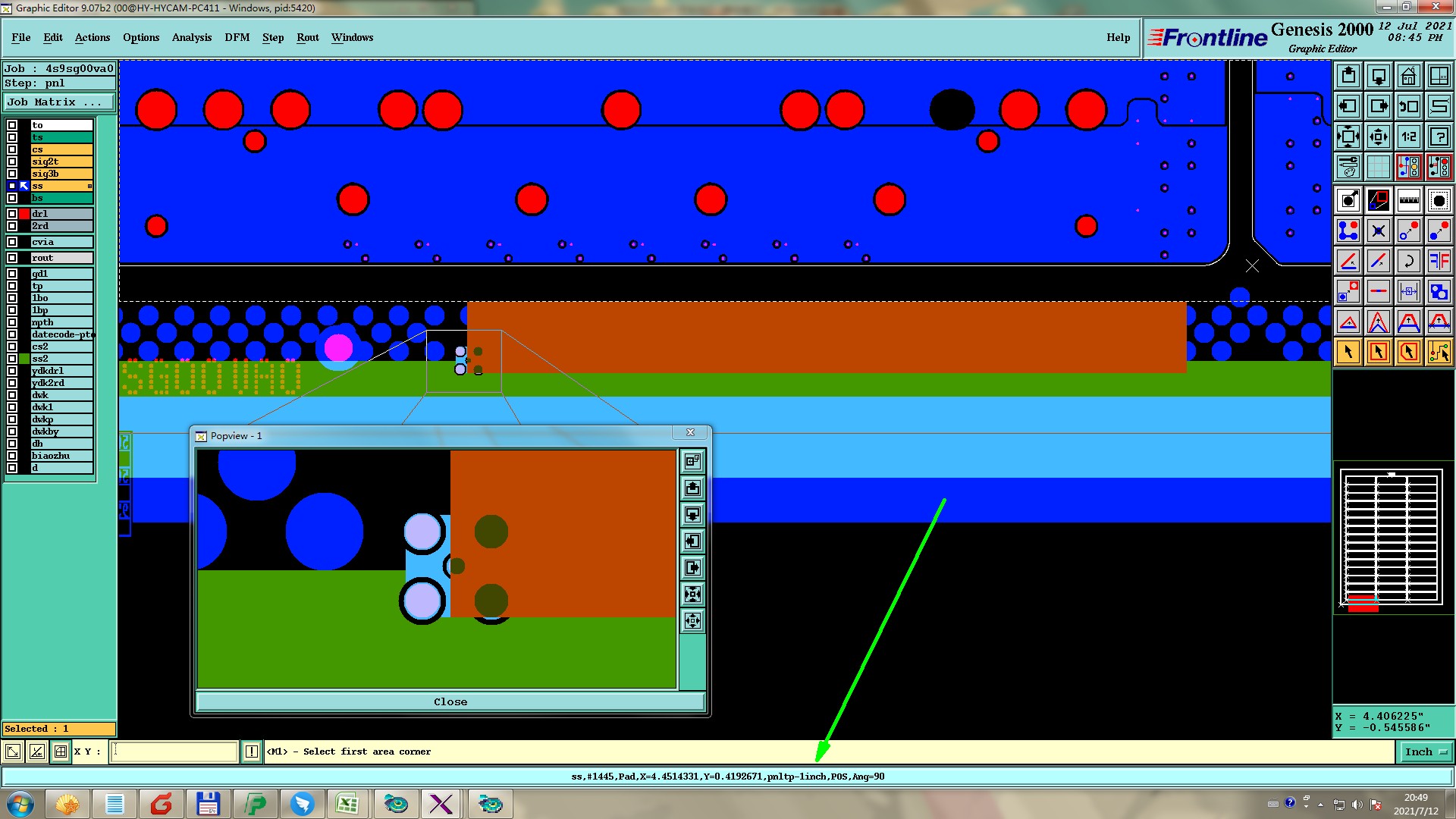Image resolution: width=1456 pixels, height=819 pixels.
Task: Select the ruler measure tool
Action: click(x=1408, y=200)
